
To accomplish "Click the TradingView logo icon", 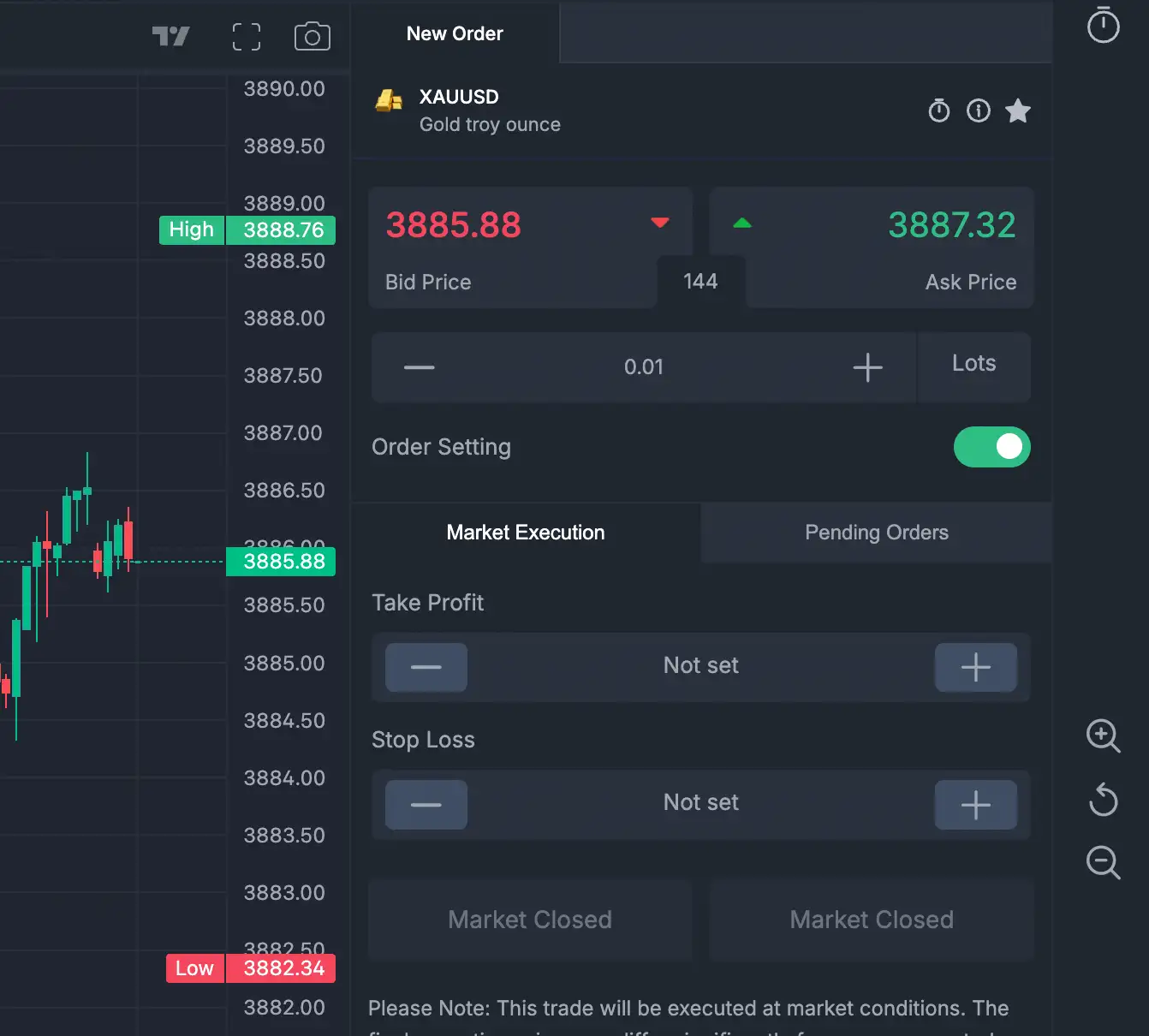I will [170, 36].
